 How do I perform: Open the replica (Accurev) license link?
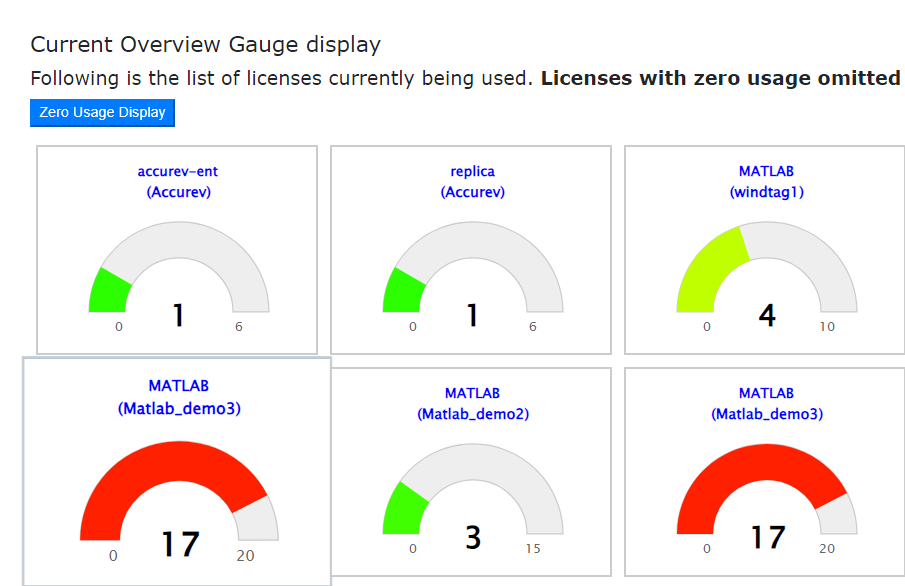471,180
